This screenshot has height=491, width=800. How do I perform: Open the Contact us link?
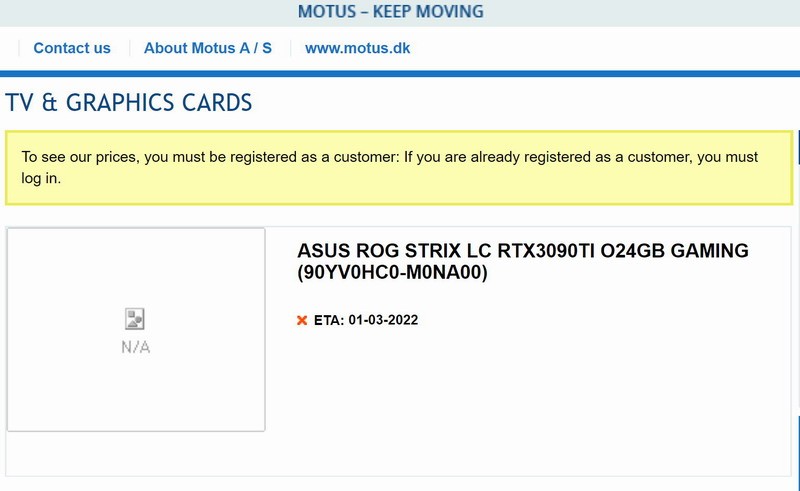point(72,48)
